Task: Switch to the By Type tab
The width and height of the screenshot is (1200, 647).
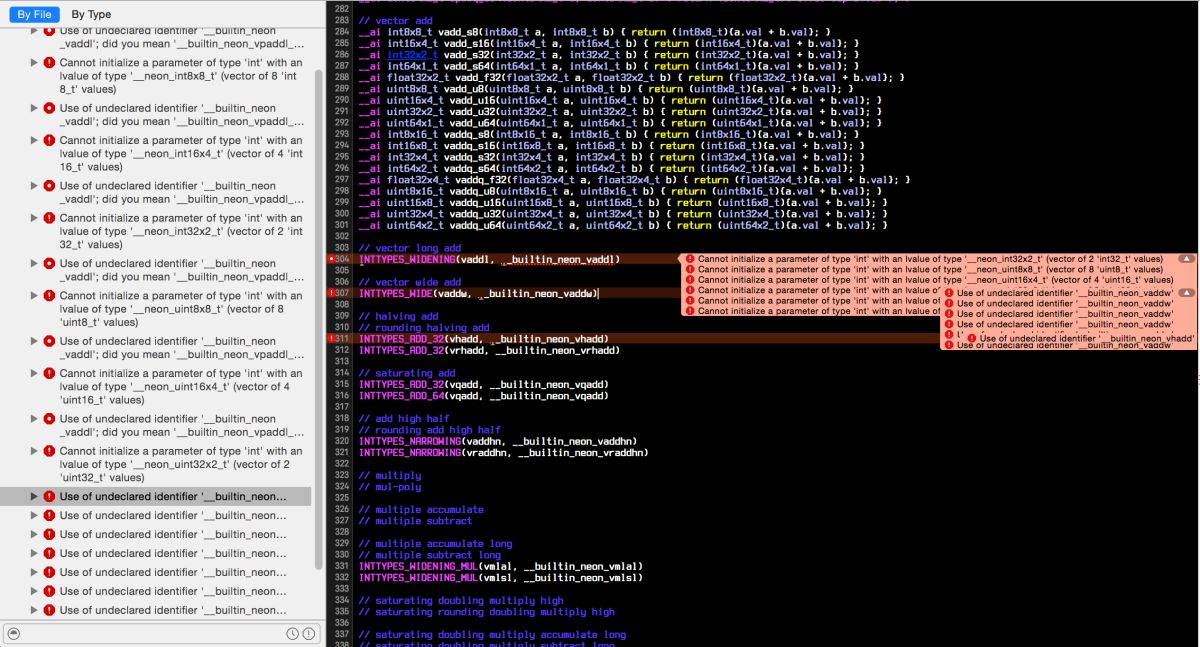Action: click(x=92, y=14)
